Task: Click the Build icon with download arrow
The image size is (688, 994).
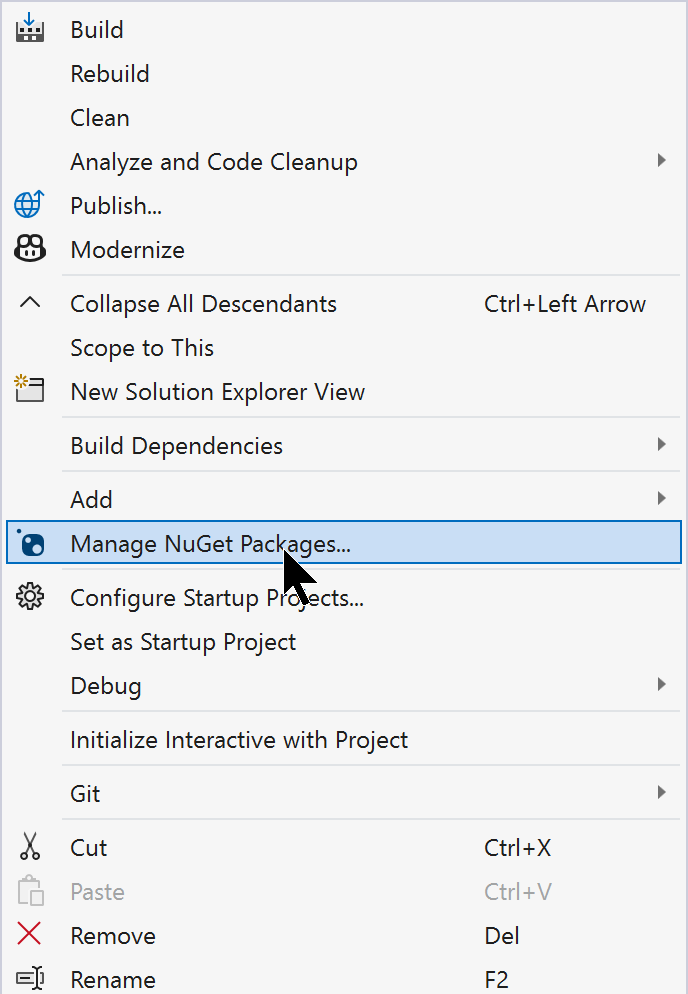Action: coord(30,28)
